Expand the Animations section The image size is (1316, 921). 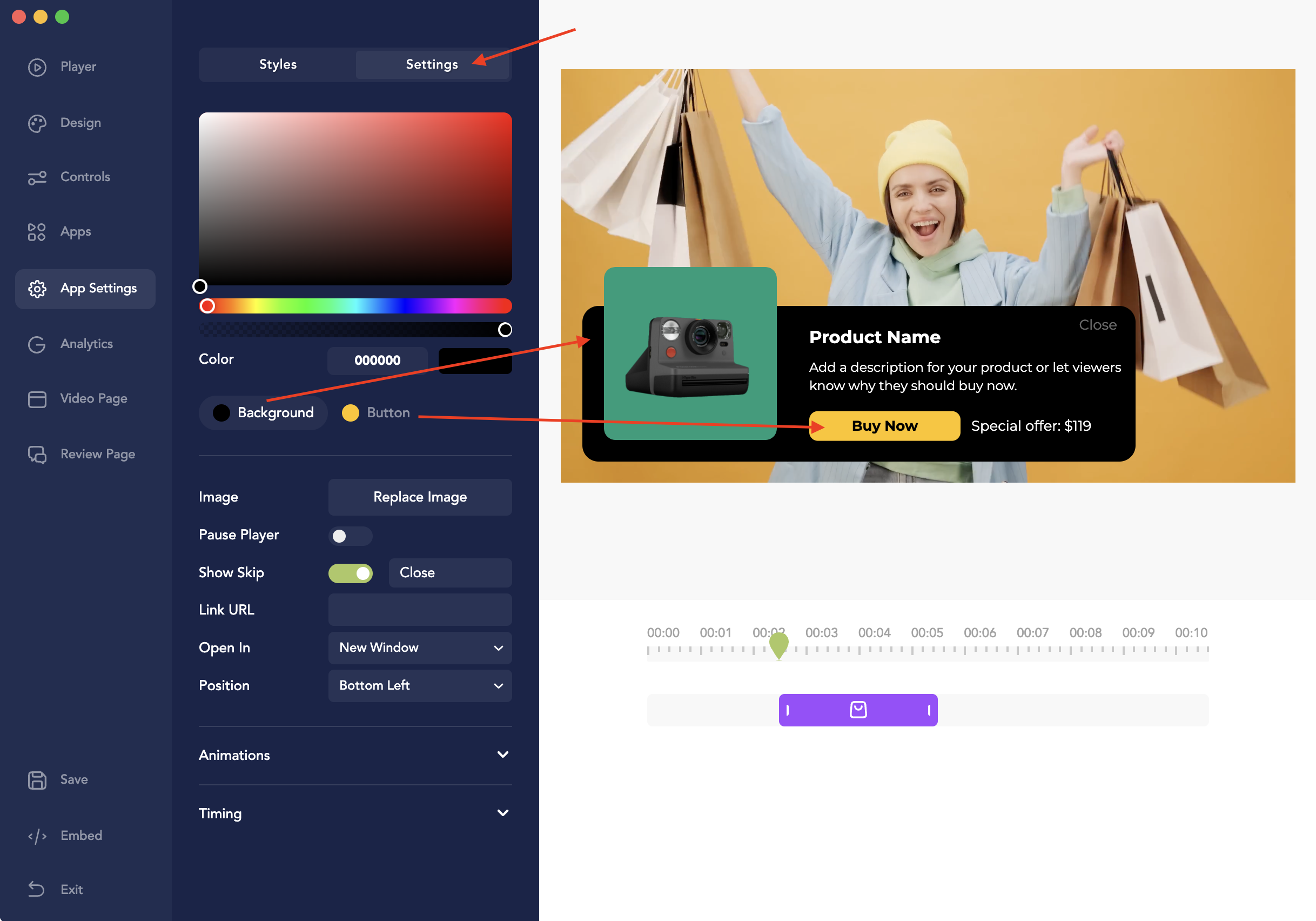[355, 755]
